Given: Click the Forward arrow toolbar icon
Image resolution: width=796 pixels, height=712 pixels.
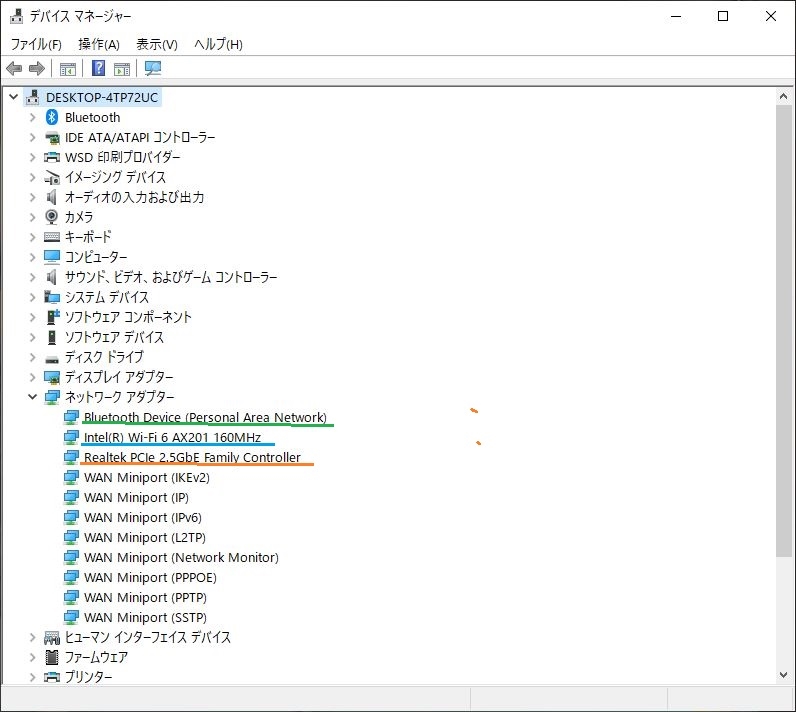Looking at the screenshot, I should click(x=37, y=68).
